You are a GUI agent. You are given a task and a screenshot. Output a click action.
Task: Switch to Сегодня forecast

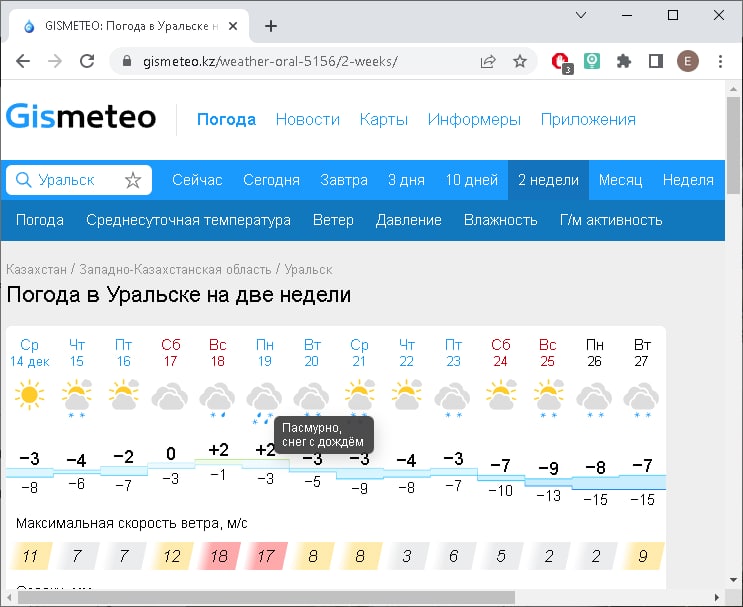(272, 180)
